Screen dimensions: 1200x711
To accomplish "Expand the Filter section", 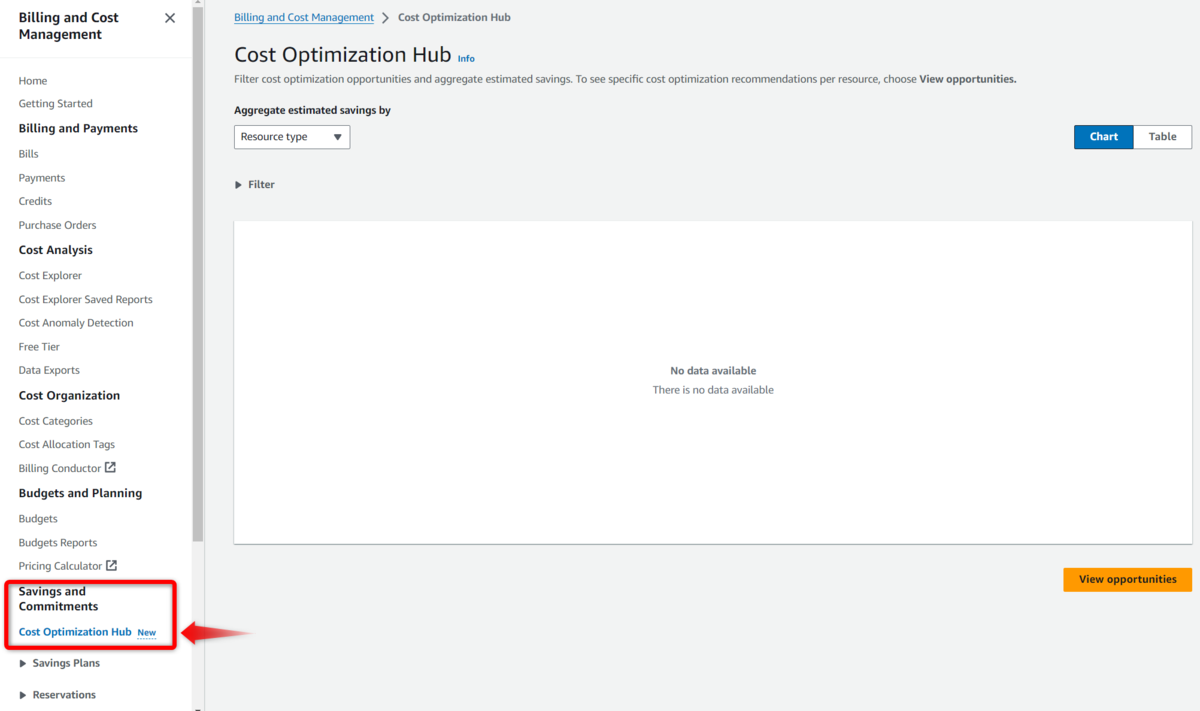I will [x=254, y=185].
